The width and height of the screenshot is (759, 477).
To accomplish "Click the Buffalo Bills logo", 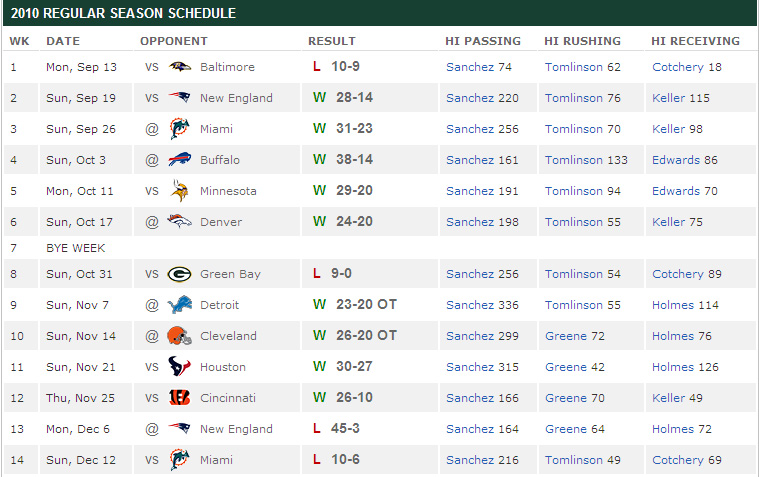I will coord(179,160).
